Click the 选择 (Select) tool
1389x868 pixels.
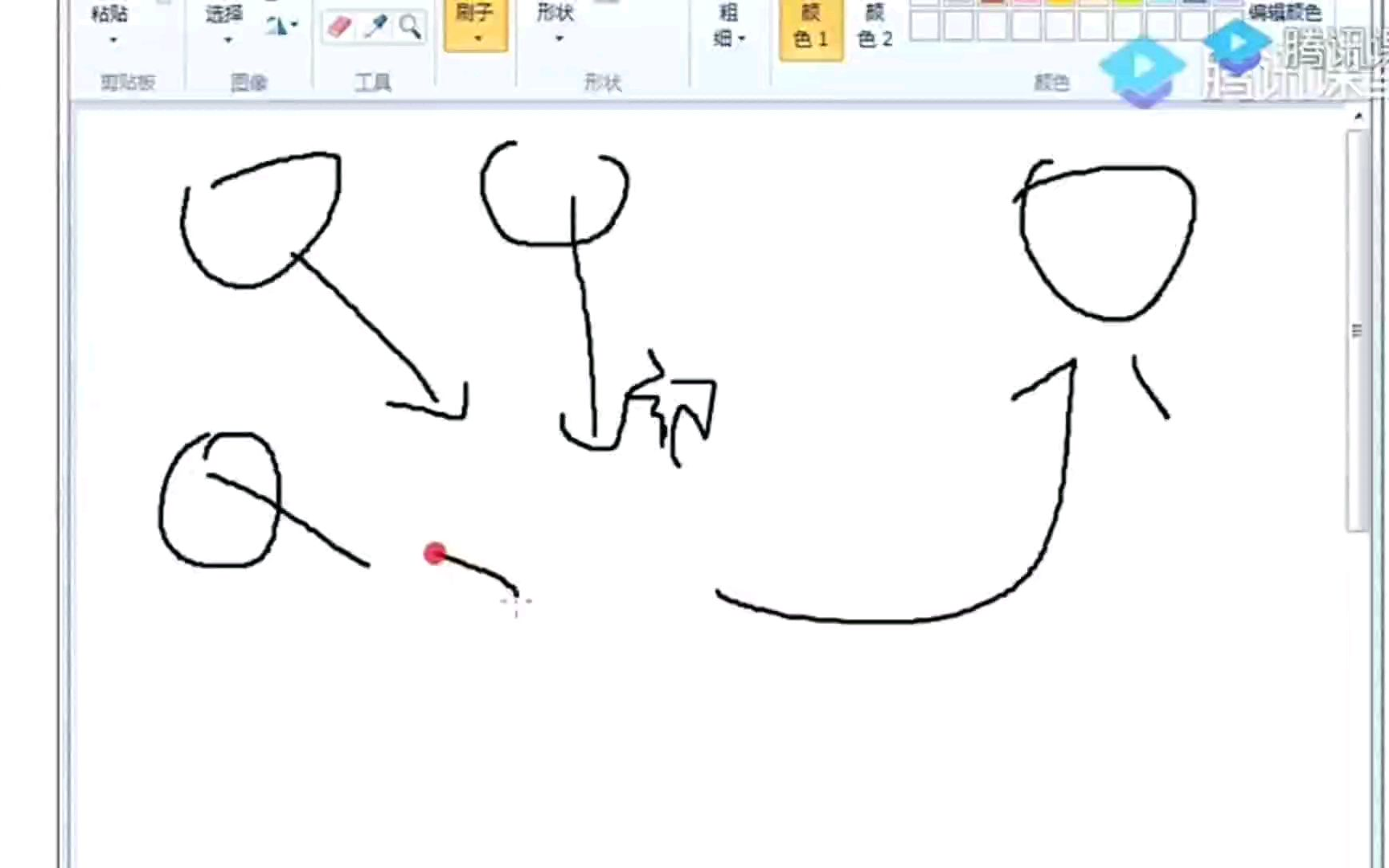point(224,13)
